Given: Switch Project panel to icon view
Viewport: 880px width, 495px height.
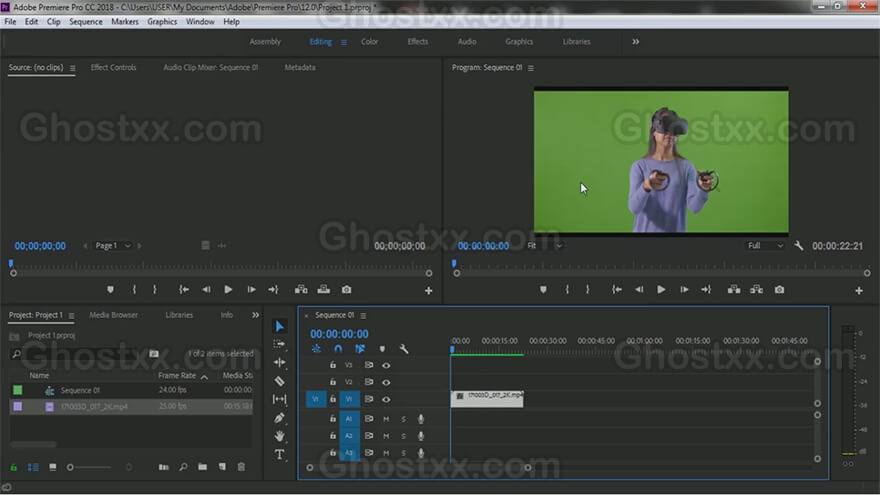Looking at the screenshot, I should pos(53,467).
